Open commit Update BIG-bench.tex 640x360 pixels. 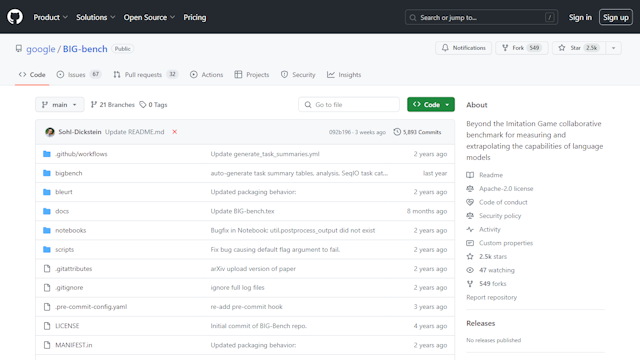(242, 211)
